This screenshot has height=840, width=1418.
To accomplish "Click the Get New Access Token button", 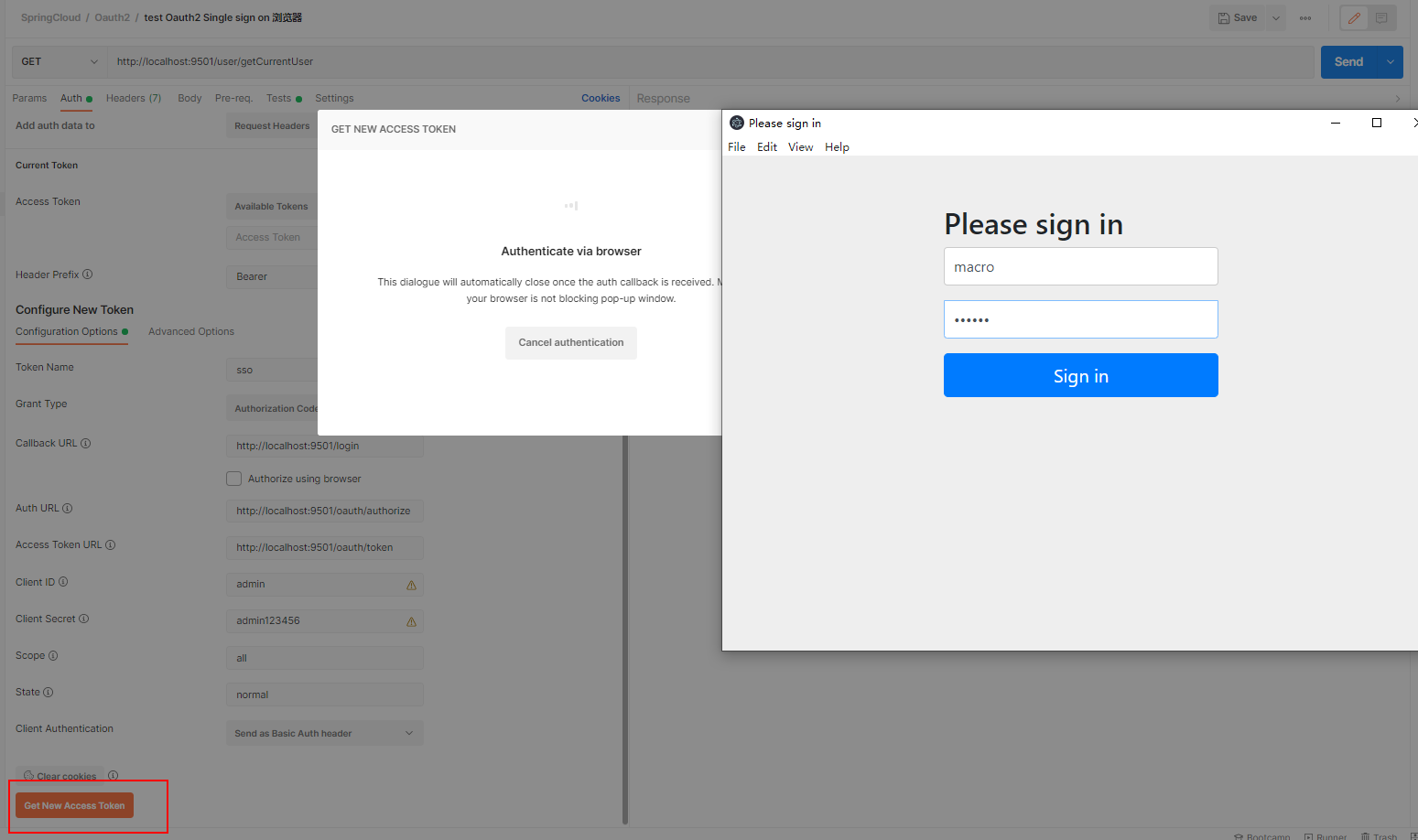I will point(74,806).
